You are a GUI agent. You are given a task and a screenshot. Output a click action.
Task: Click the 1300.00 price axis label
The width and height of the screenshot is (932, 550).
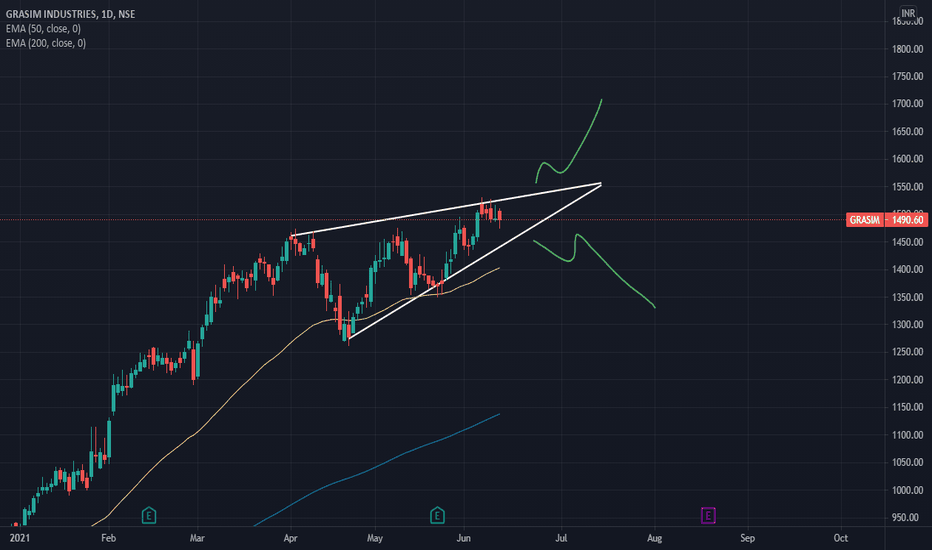[908, 325]
